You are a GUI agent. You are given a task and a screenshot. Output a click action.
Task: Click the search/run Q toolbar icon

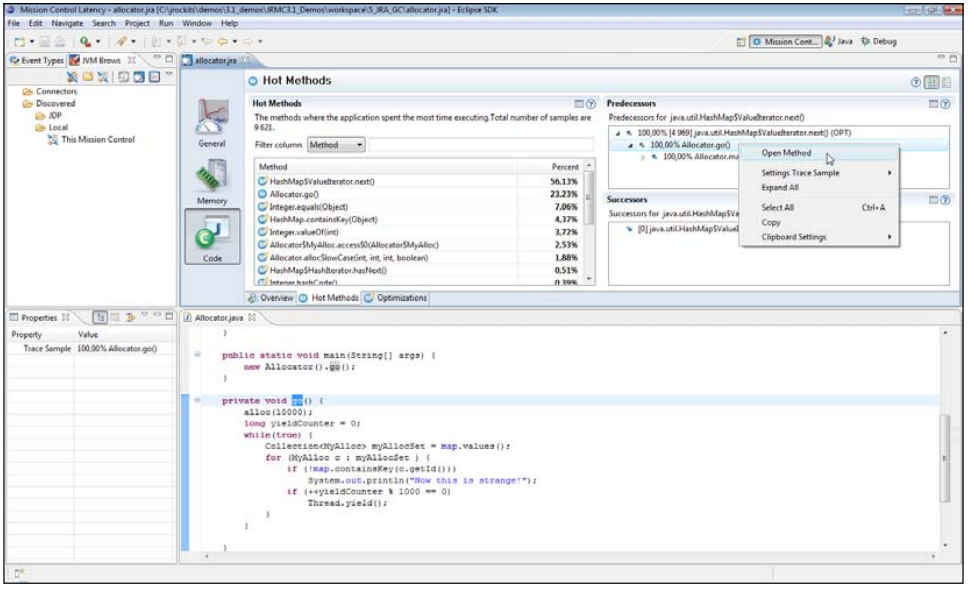(85, 41)
